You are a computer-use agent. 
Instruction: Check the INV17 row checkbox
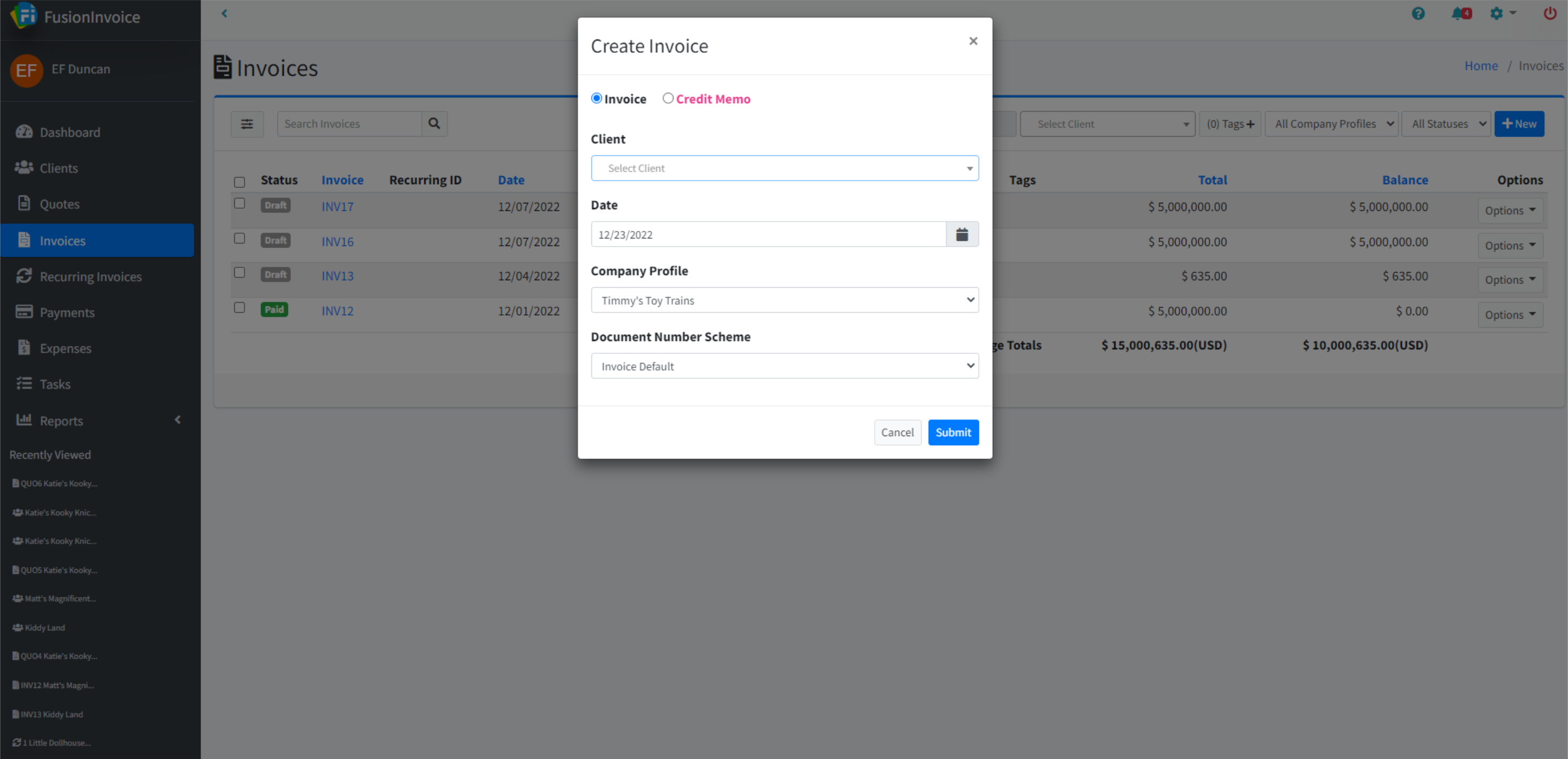(x=239, y=203)
